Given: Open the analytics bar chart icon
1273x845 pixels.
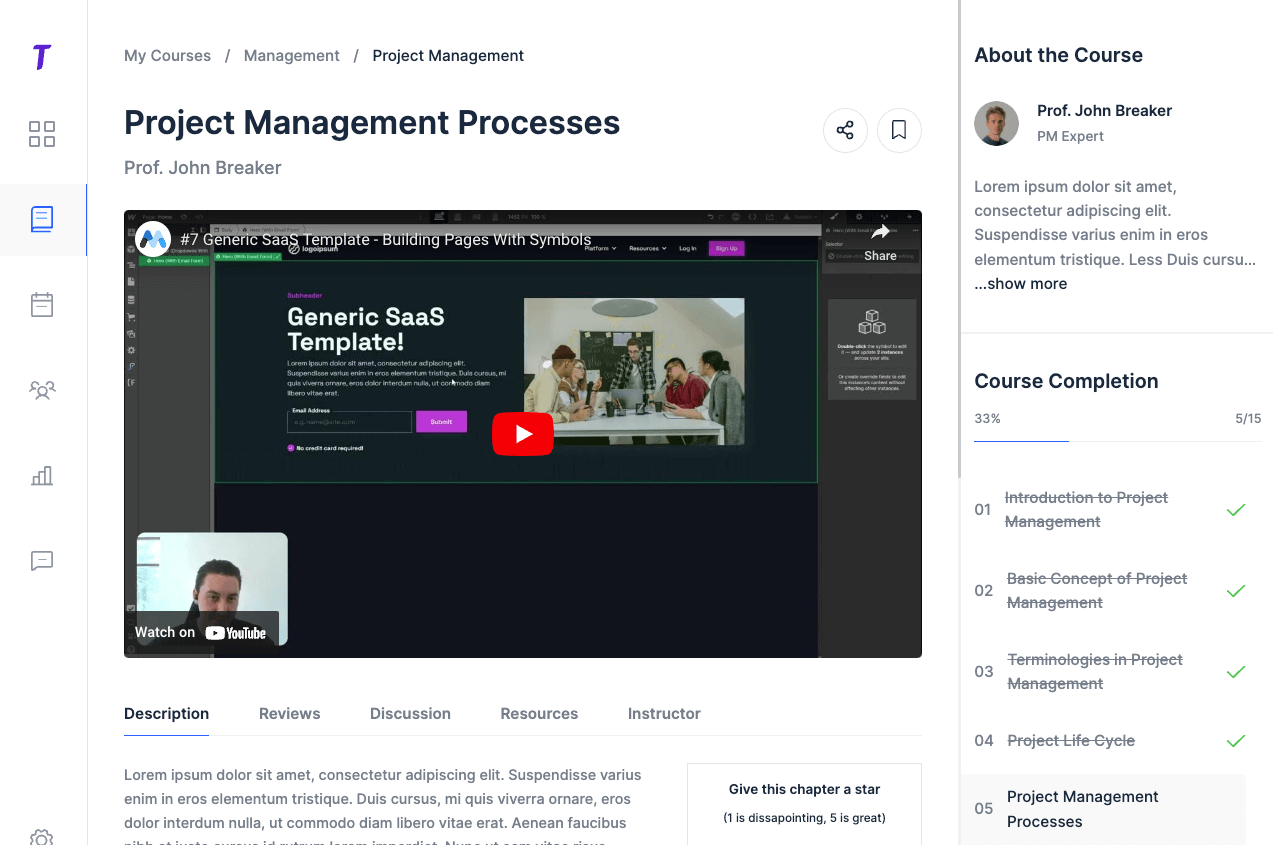Looking at the screenshot, I should (42, 476).
